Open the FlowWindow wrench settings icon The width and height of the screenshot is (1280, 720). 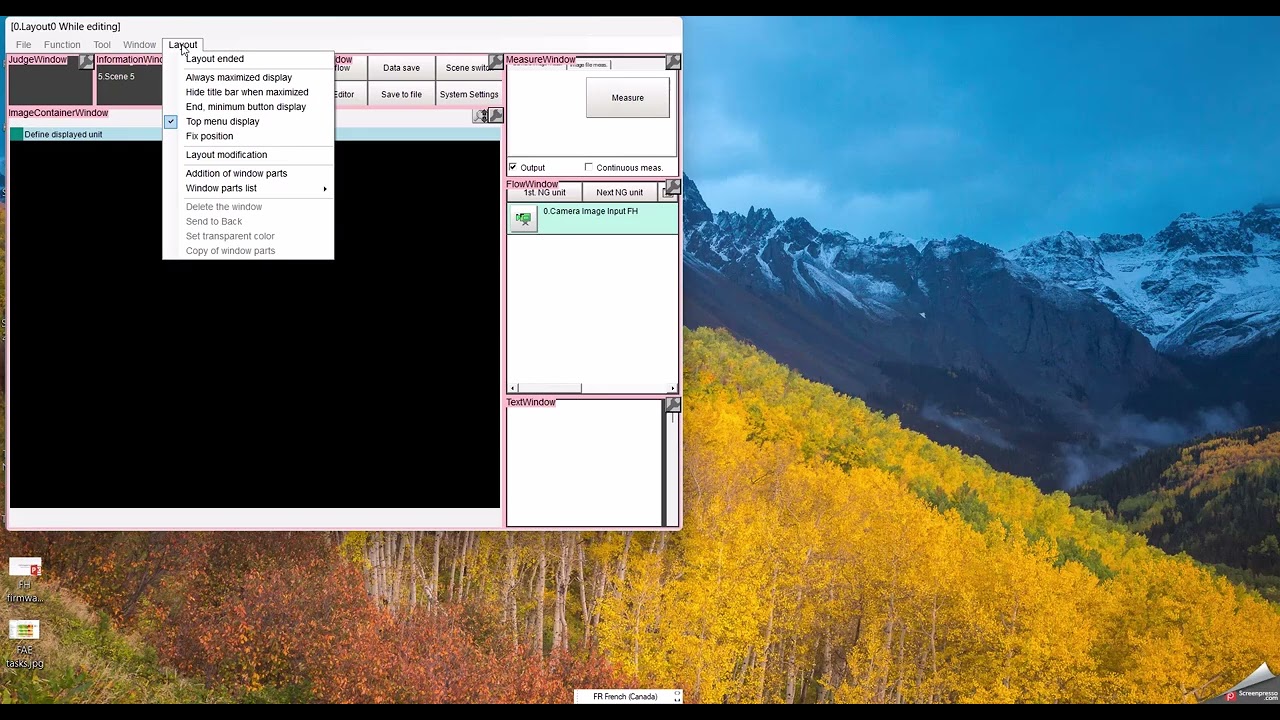click(x=673, y=187)
